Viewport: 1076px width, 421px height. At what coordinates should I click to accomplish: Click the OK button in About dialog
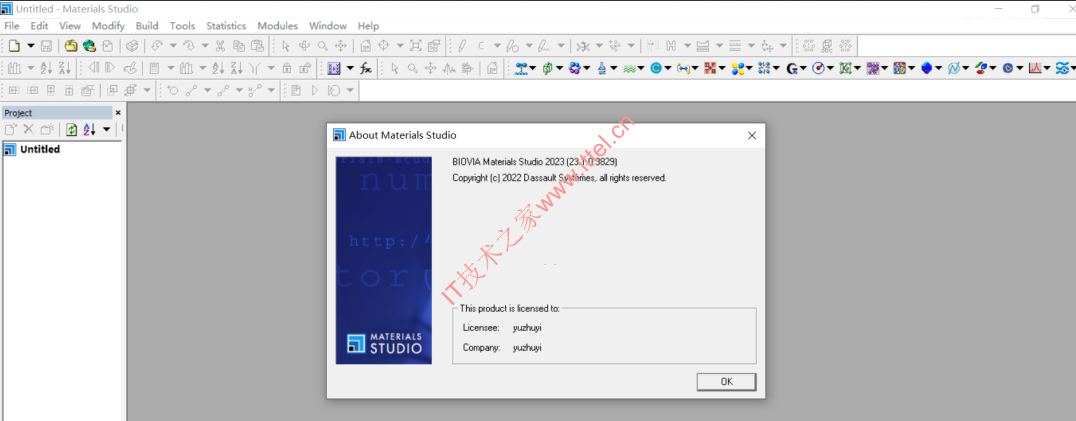(726, 382)
